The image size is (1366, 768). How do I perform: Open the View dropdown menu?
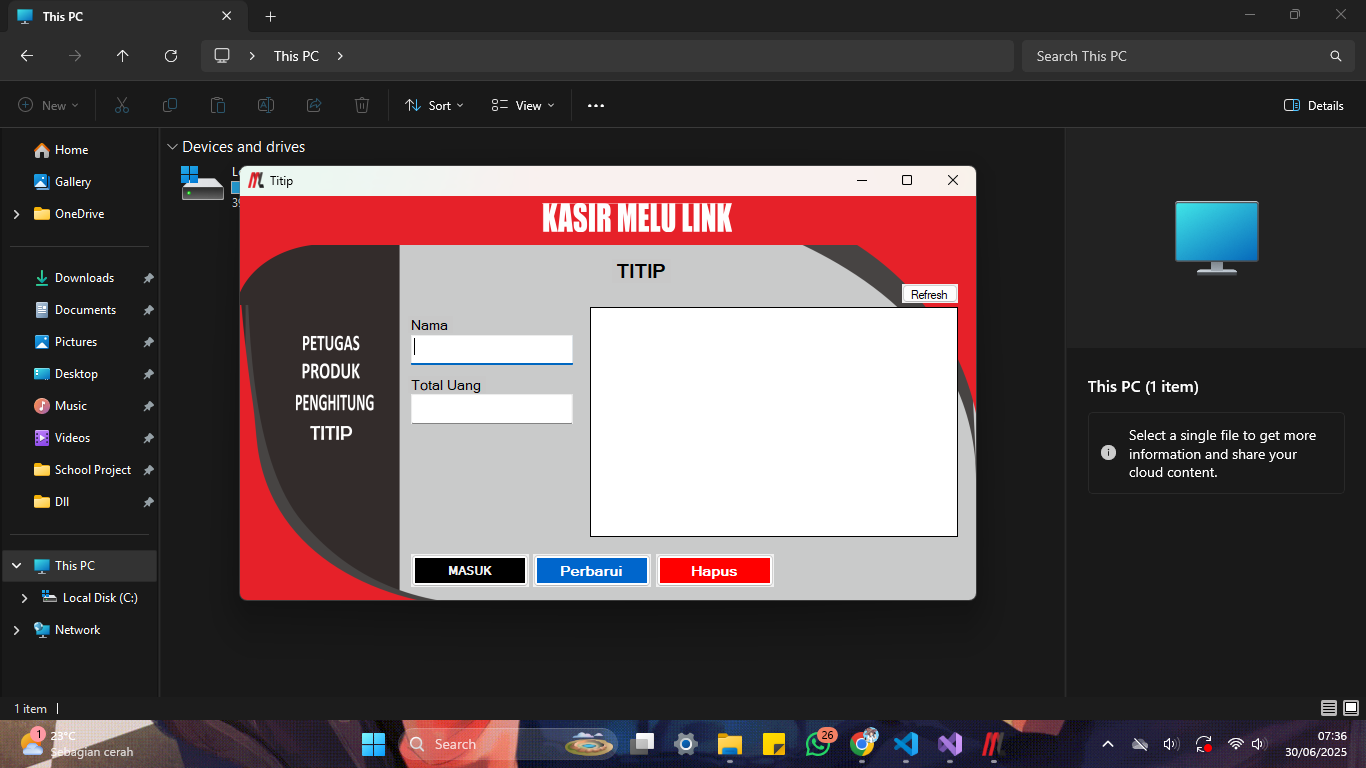point(522,105)
